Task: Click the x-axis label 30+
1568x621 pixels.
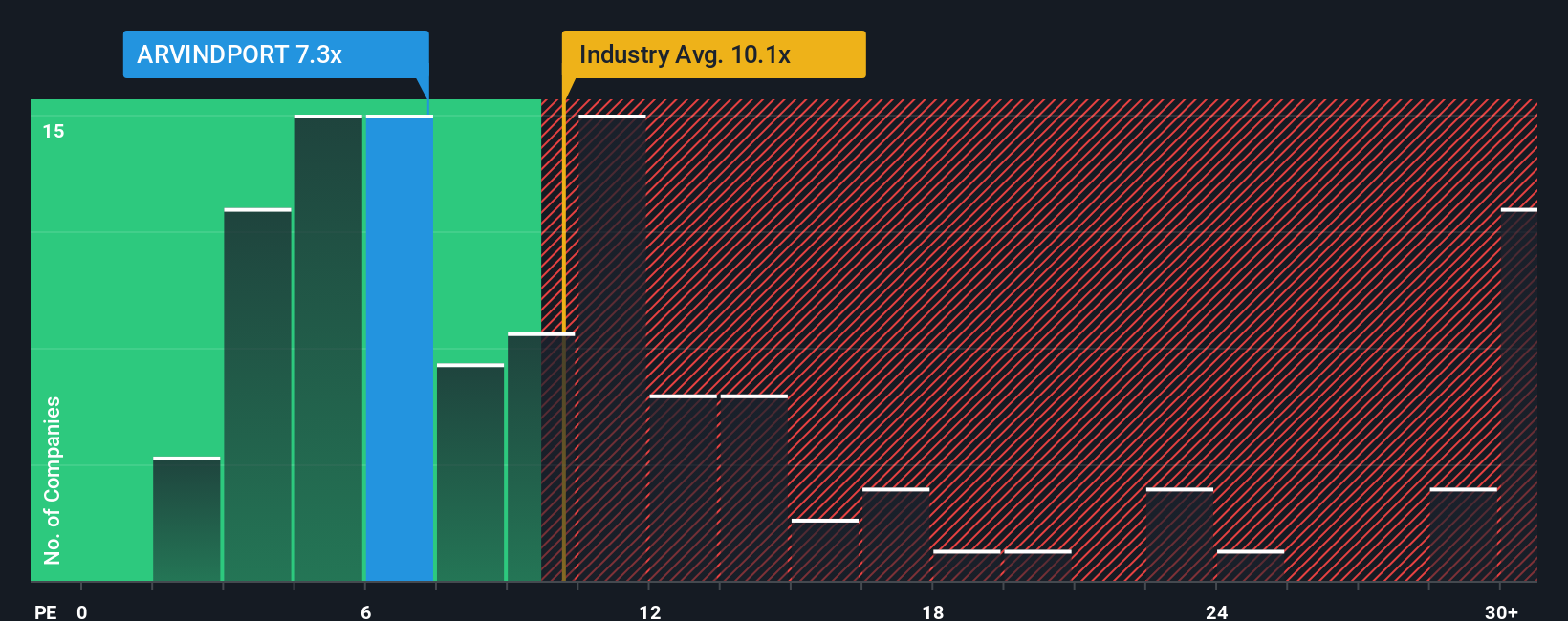Action: 1501,611
